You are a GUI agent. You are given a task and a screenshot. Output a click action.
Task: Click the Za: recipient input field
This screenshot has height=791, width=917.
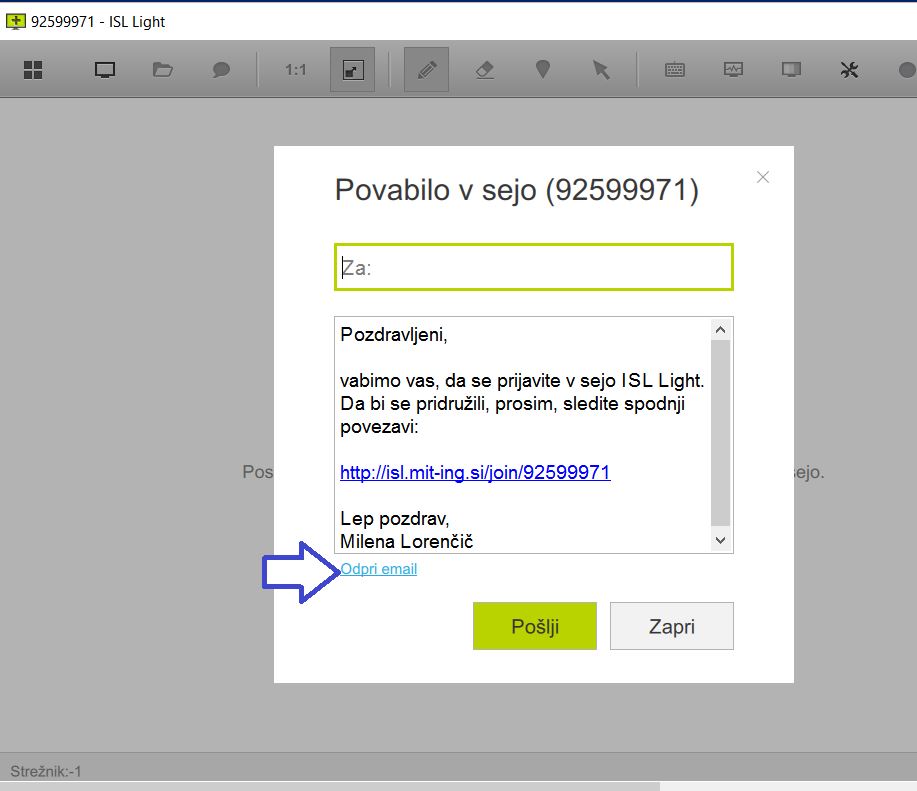tap(534, 267)
